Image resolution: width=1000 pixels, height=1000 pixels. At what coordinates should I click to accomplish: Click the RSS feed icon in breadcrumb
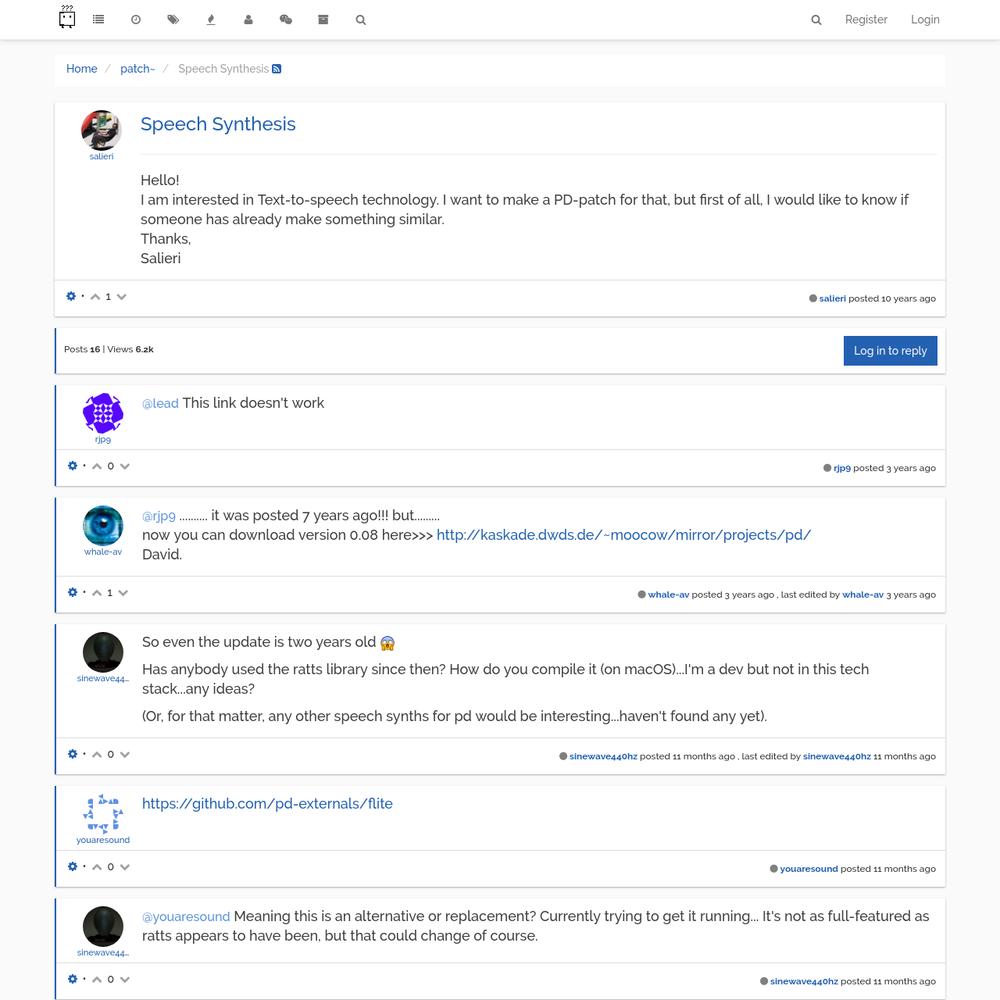pos(277,69)
